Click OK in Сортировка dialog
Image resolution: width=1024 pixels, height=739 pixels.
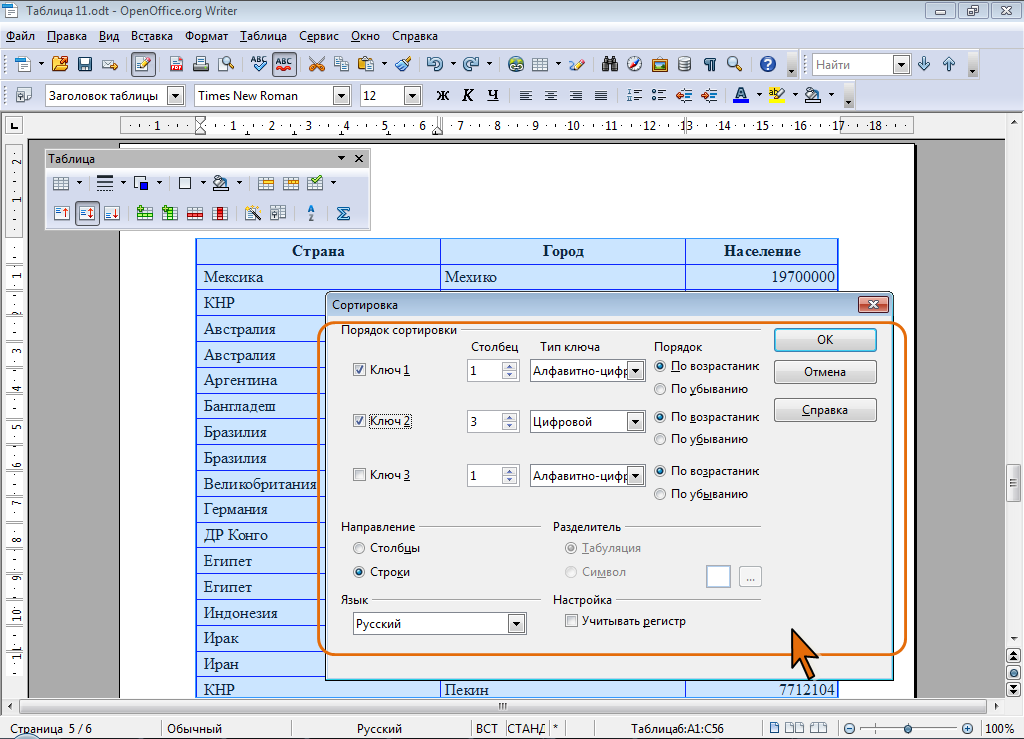(x=825, y=339)
